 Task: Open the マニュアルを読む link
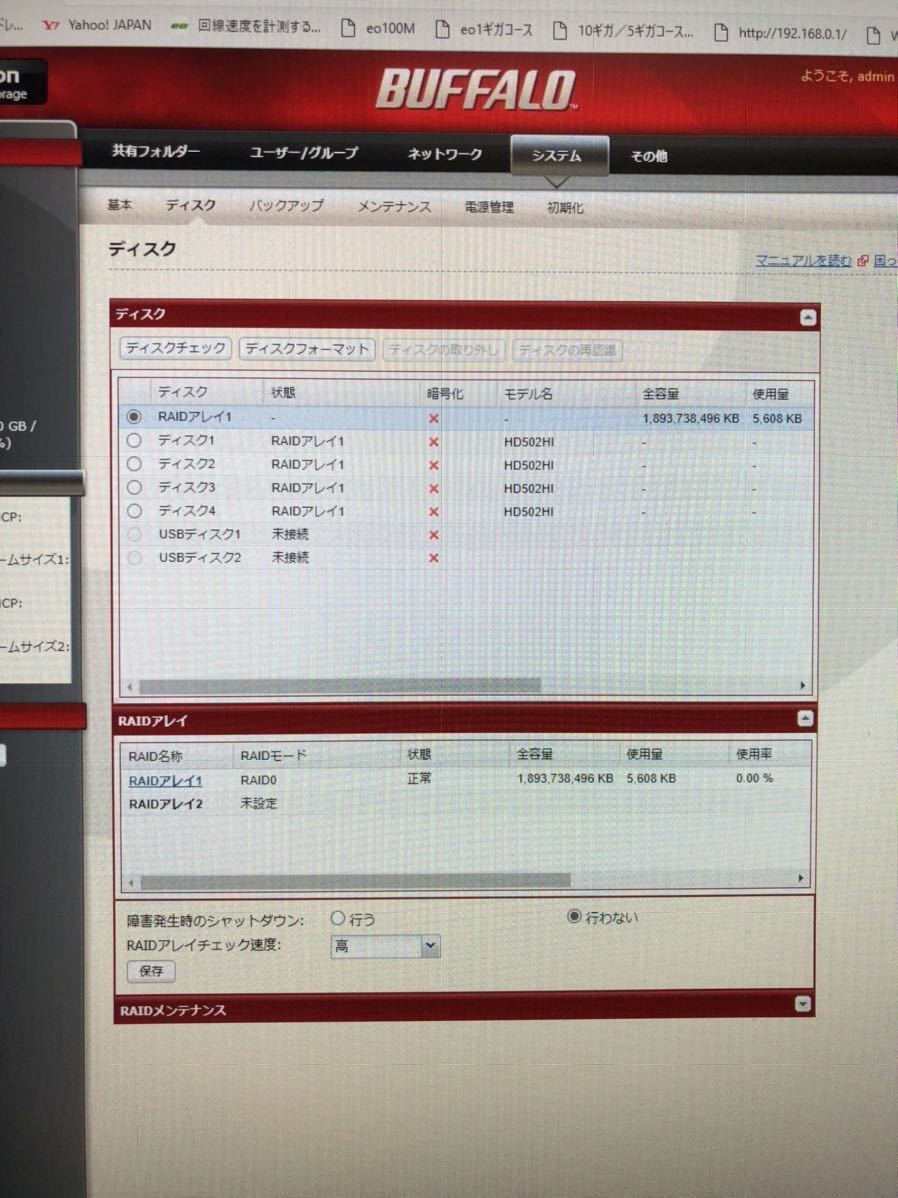803,260
